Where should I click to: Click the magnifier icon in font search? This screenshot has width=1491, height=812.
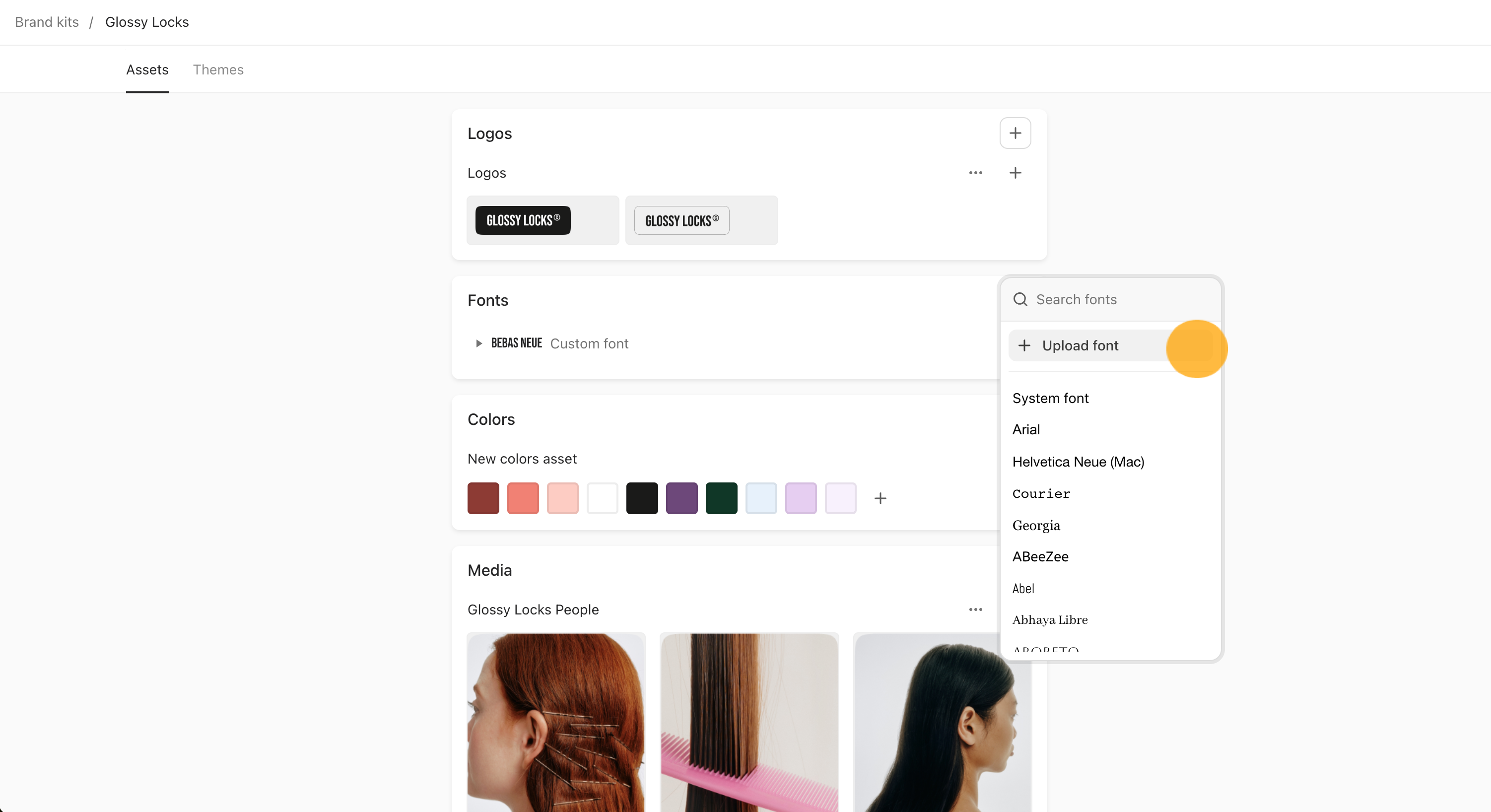tap(1020, 299)
